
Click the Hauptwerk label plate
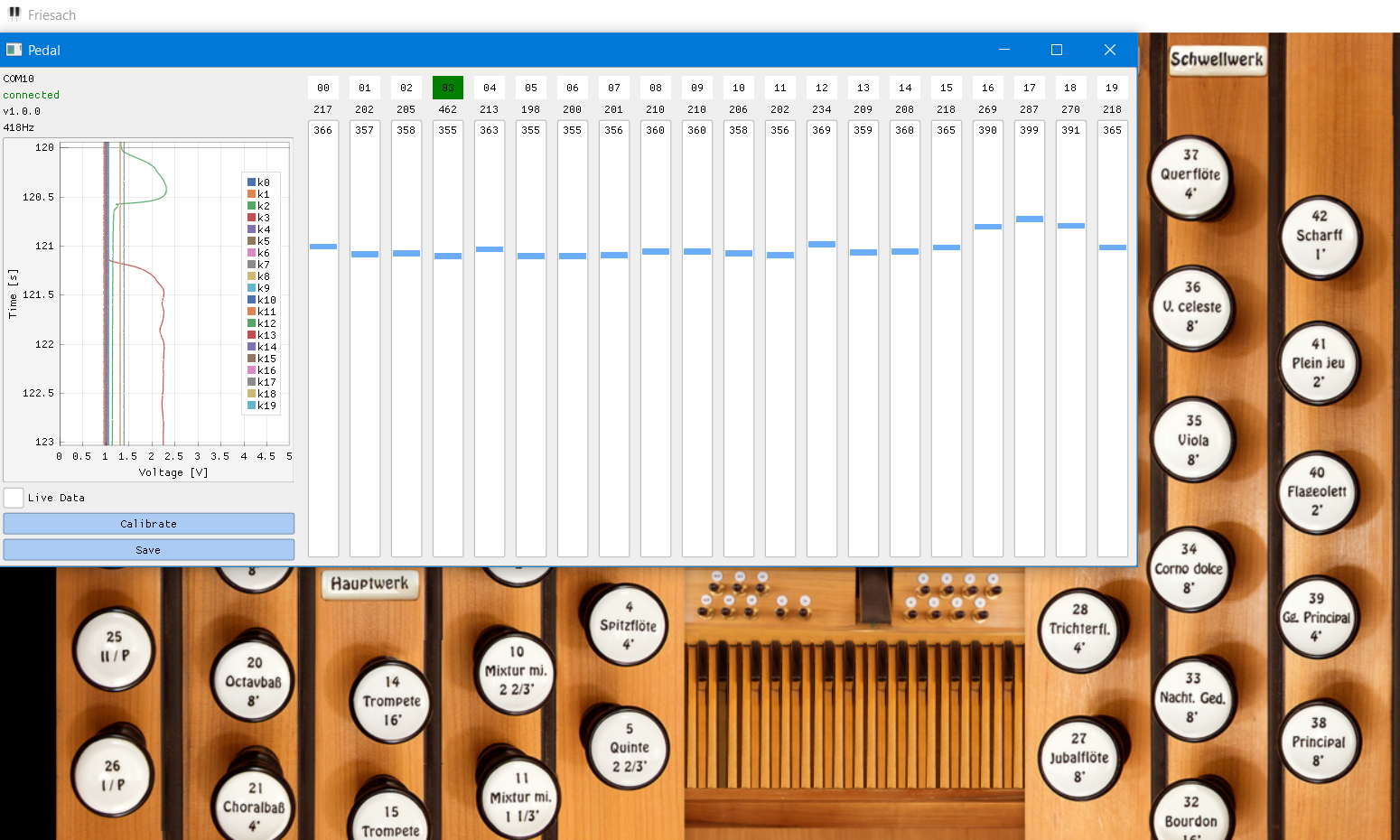(369, 583)
